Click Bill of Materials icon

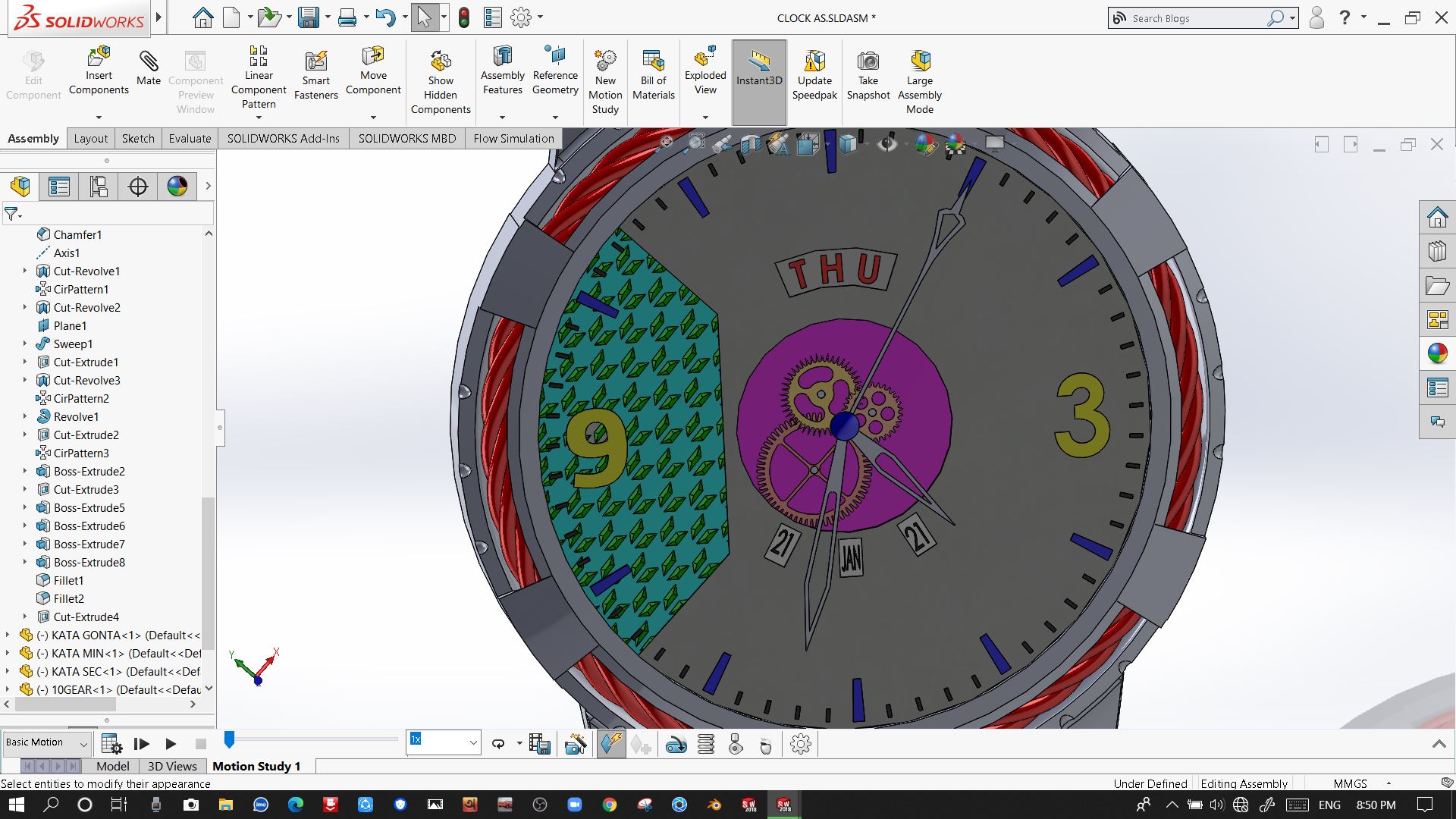(653, 61)
